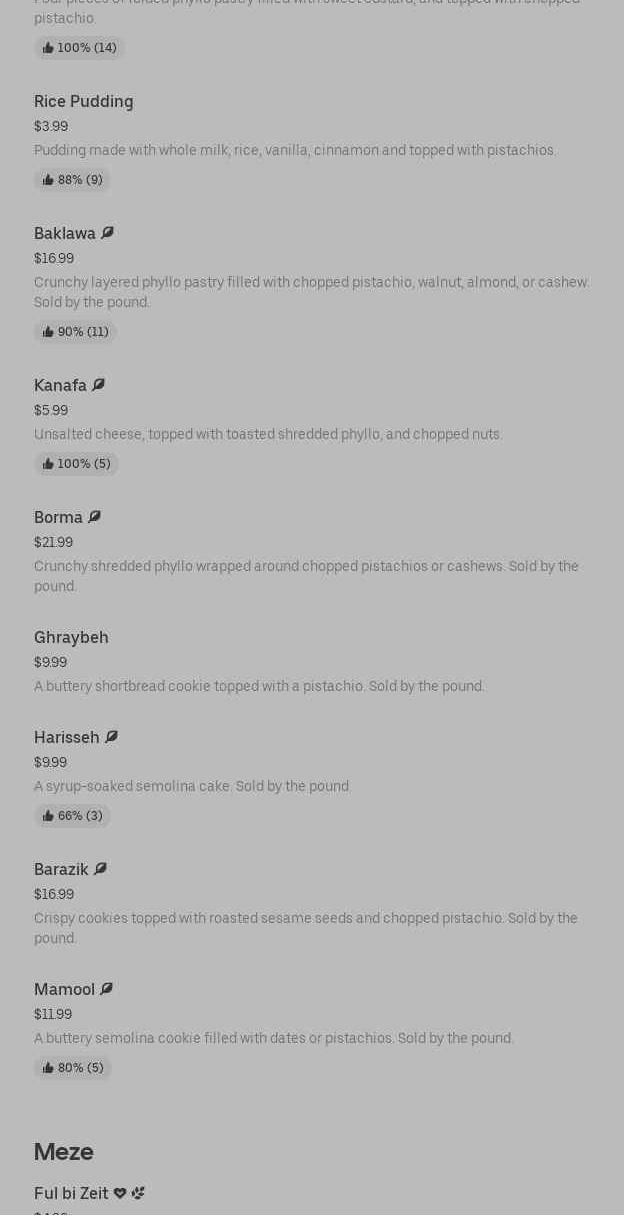Click the leaf icon beside Borma

pos(94,517)
